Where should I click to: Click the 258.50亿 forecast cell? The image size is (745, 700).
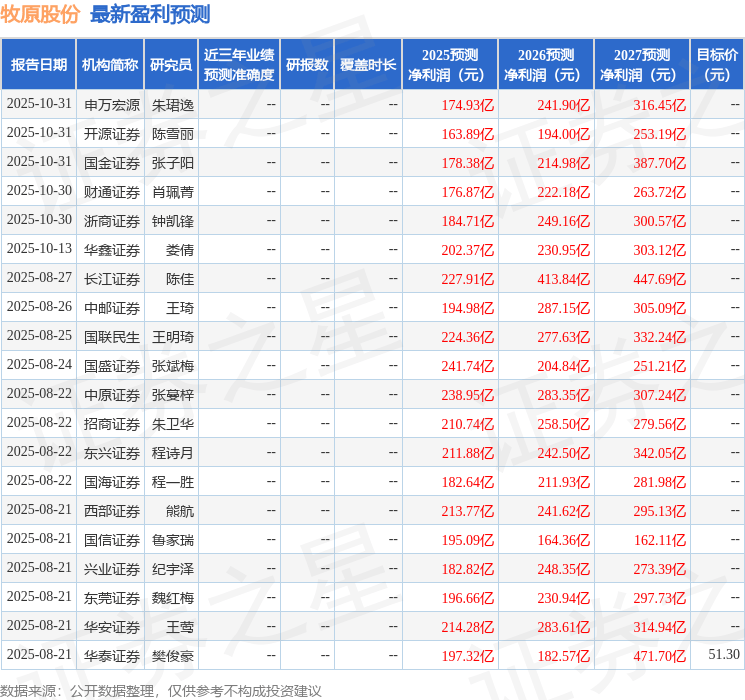pyautogui.click(x=564, y=424)
